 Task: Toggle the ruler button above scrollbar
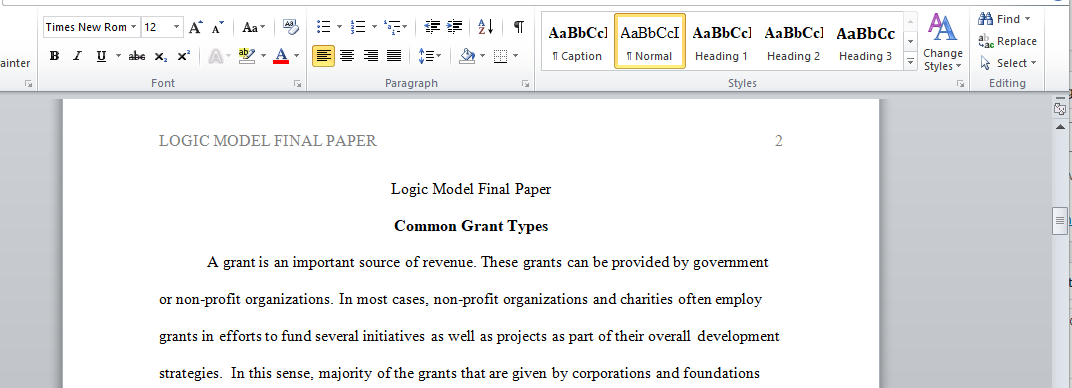click(x=1060, y=109)
